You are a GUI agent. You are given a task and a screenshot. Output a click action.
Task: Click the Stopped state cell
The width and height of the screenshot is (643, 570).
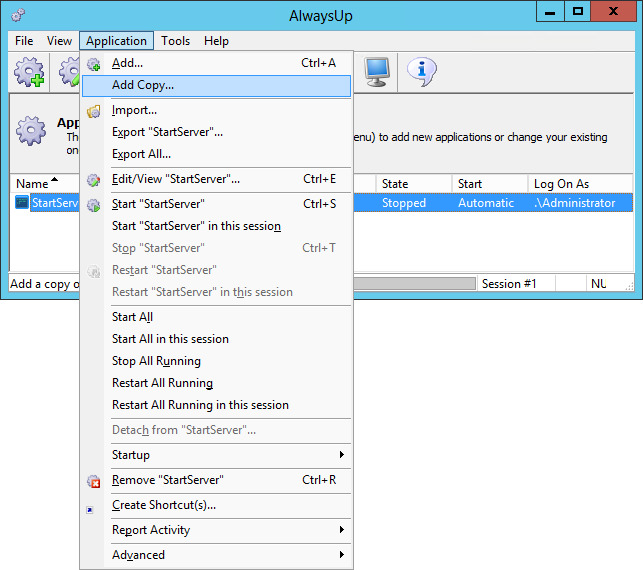pyautogui.click(x=404, y=203)
